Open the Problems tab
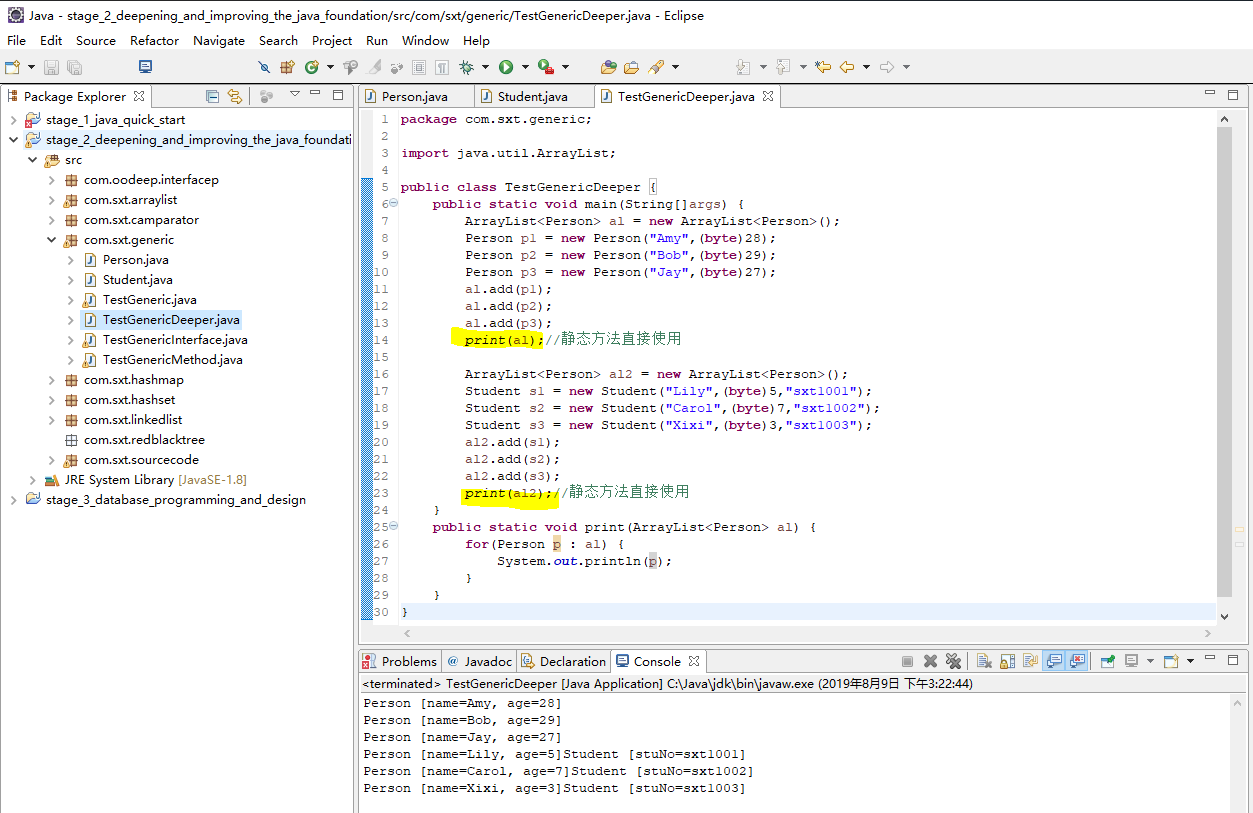Viewport: 1253px width, 813px height. click(x=400, y=661)
